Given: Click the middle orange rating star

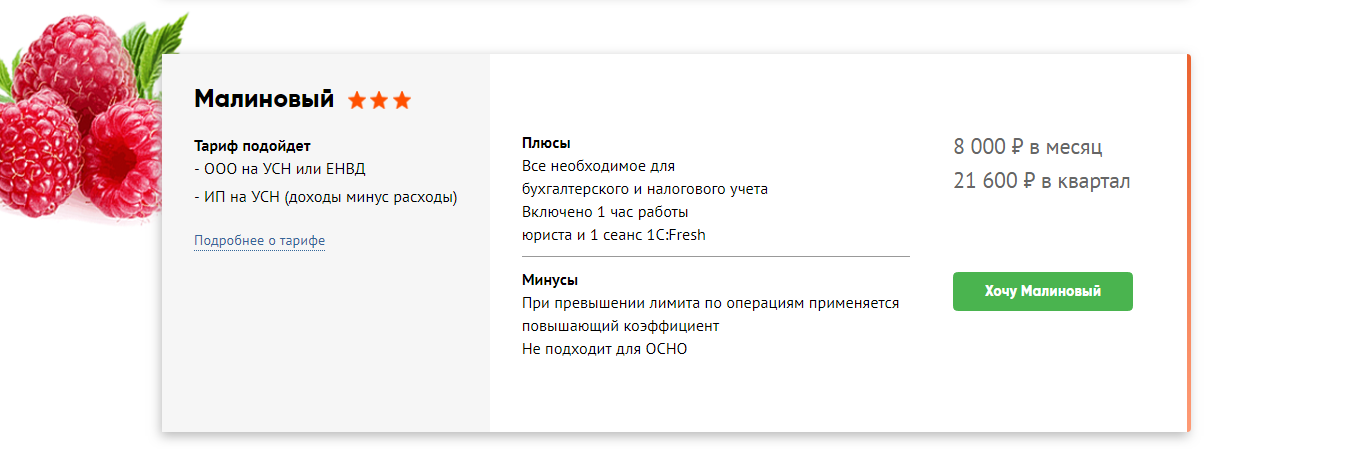Looking at the screenshot, I should 380,100.
